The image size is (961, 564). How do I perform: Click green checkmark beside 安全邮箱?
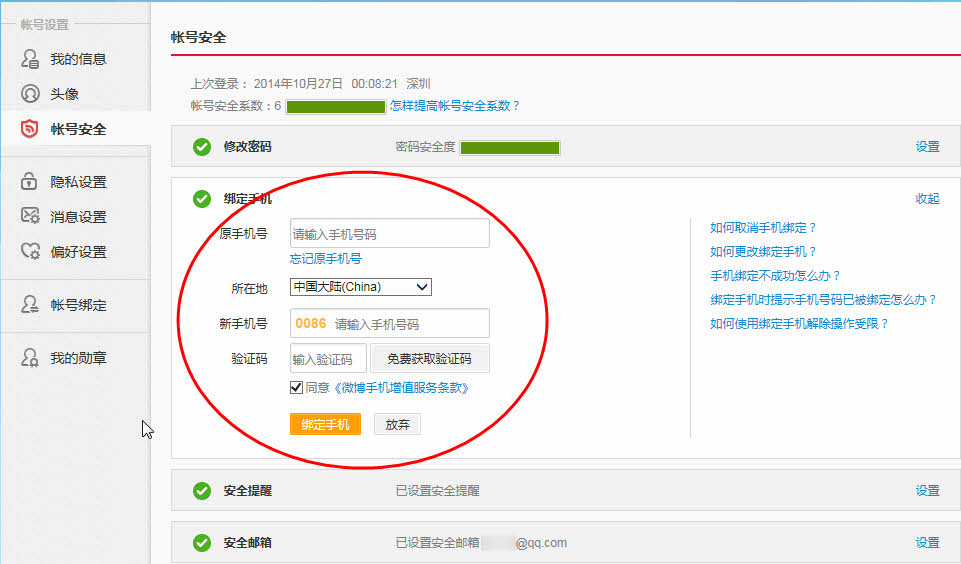[202, 543]
